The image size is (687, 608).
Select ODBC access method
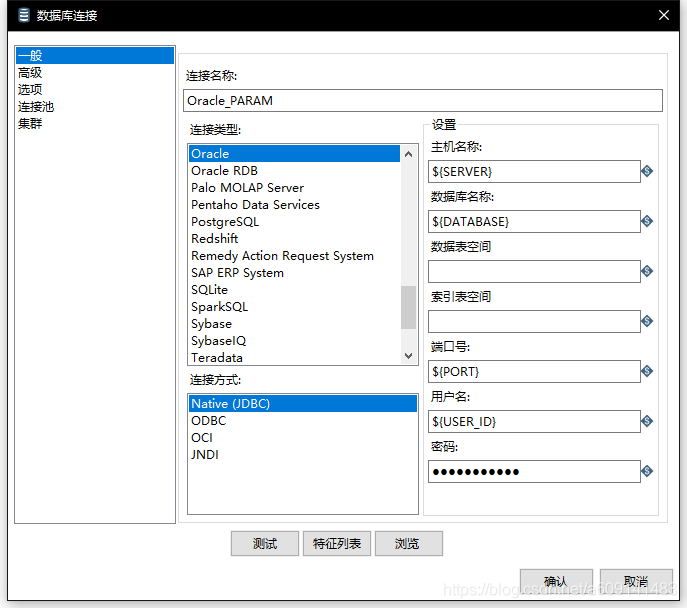coord(303,421)
